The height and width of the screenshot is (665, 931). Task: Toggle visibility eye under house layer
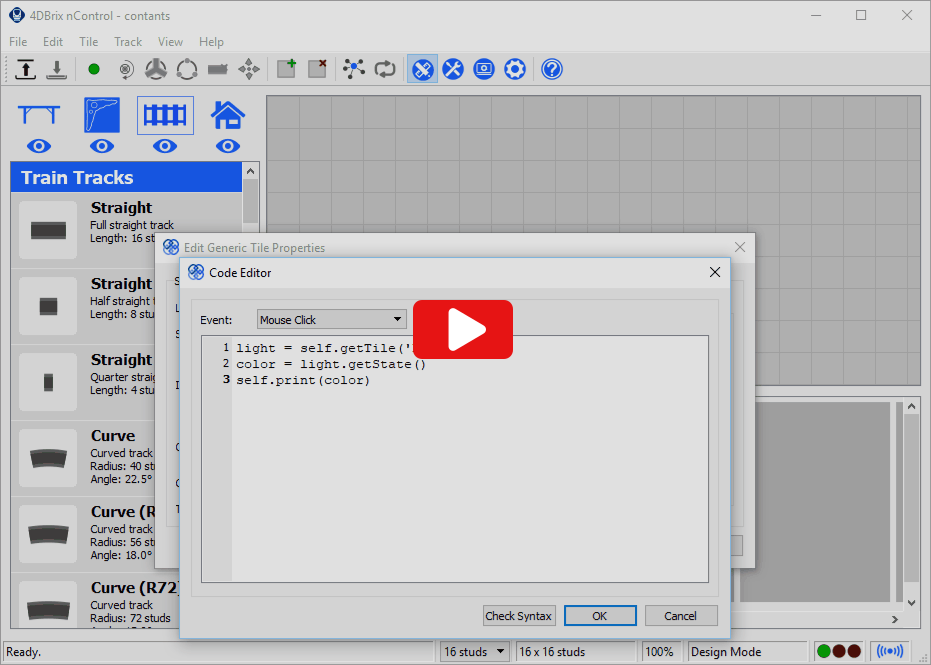point(227,146)
